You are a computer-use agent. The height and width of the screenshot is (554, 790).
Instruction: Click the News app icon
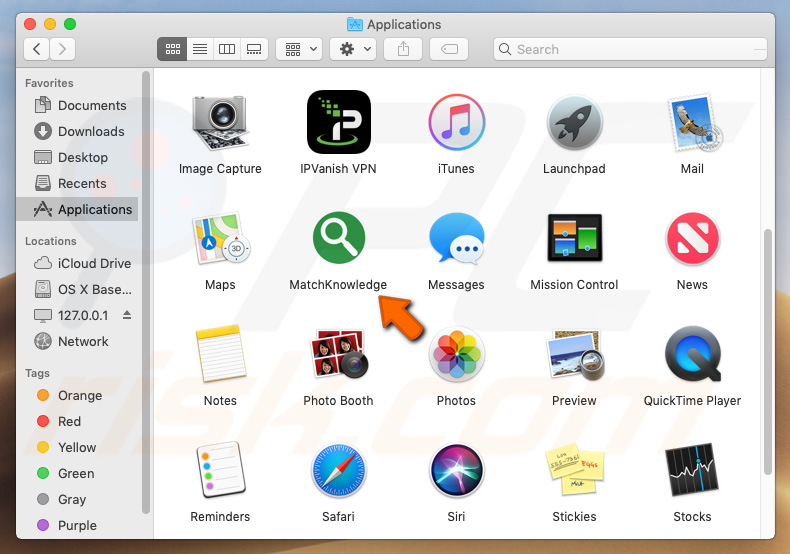tap(692, 238)
